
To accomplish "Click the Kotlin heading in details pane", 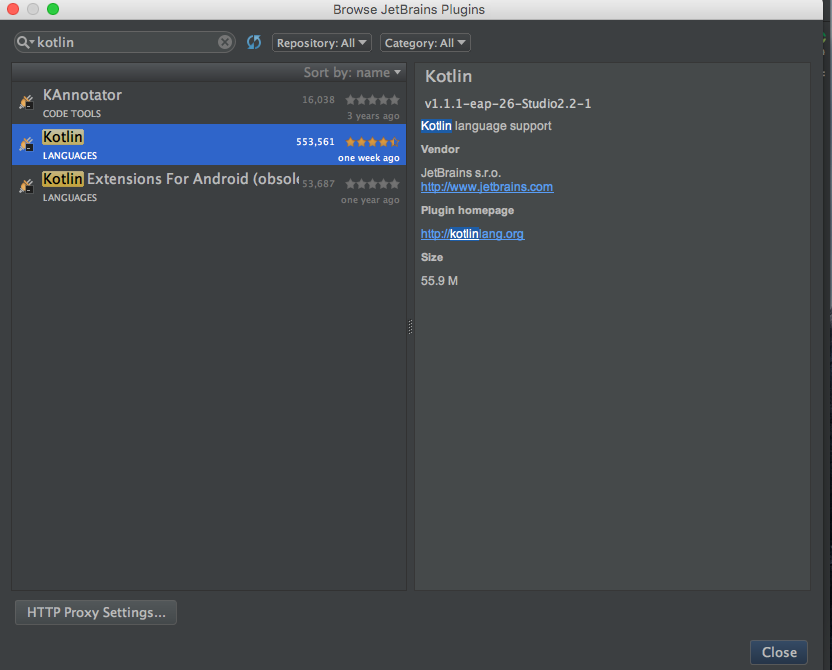I will [448, 76].
